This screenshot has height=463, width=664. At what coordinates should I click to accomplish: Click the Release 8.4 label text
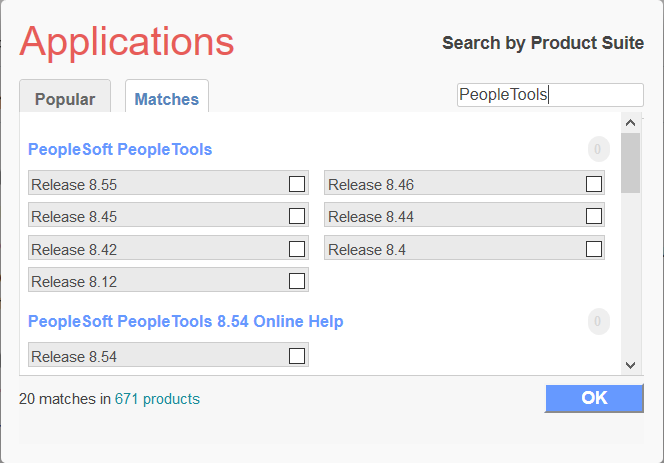[x=367, y=250]
